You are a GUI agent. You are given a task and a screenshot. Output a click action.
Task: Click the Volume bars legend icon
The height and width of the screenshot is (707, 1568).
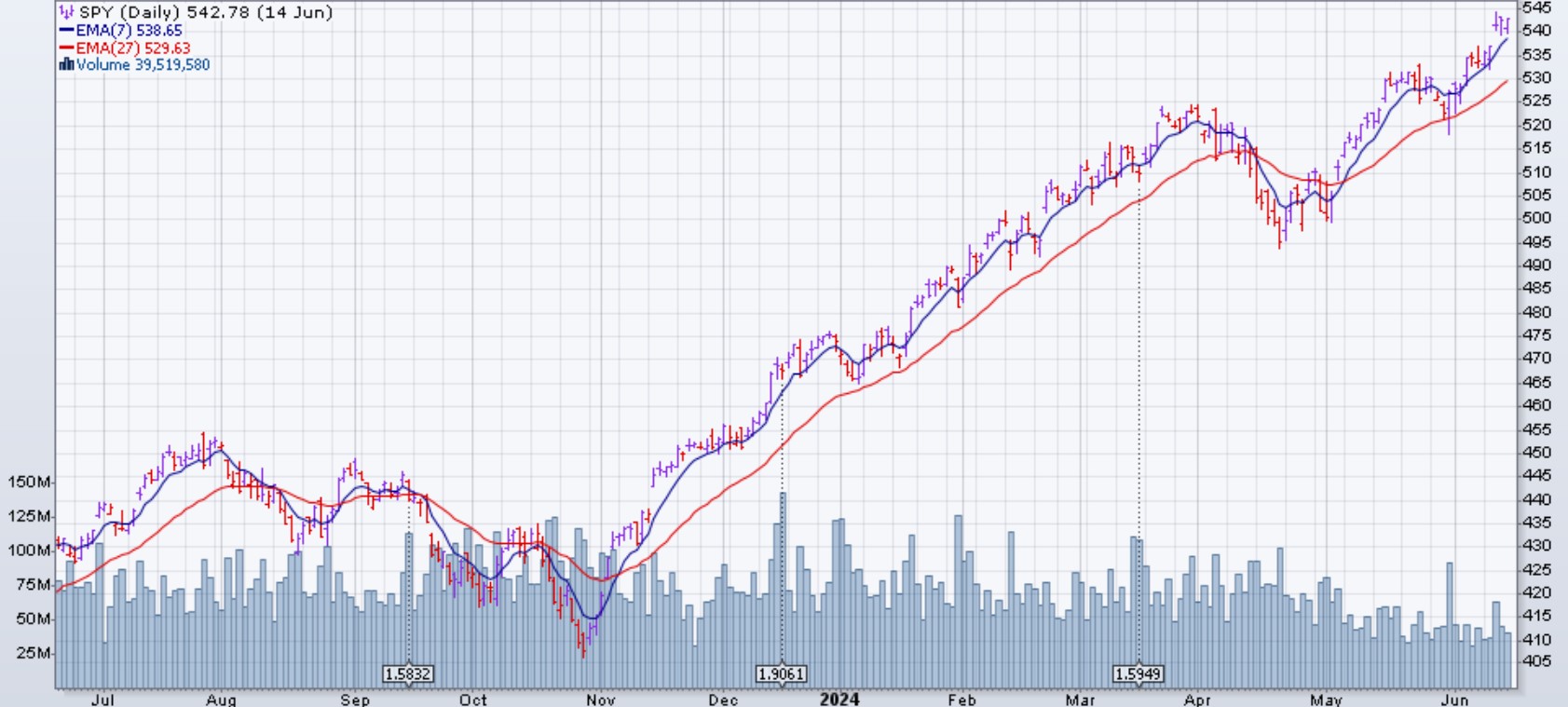tap(66, 65)
